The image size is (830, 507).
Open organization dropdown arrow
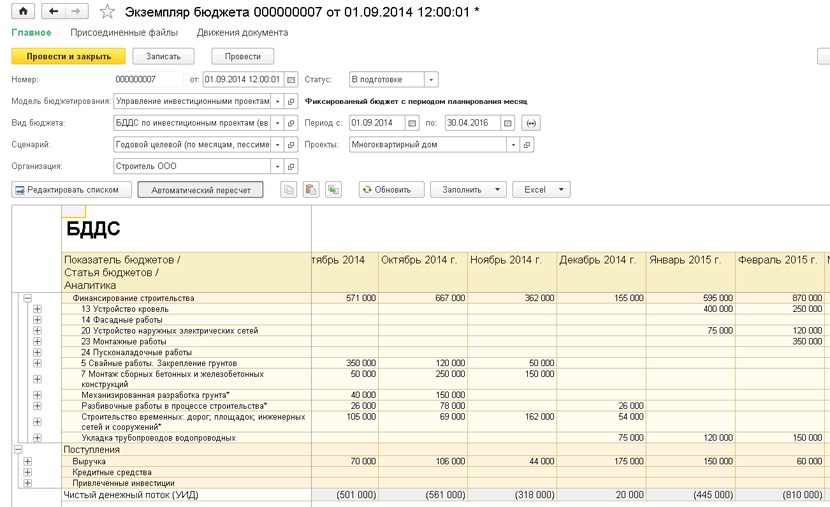coord(277,166)
